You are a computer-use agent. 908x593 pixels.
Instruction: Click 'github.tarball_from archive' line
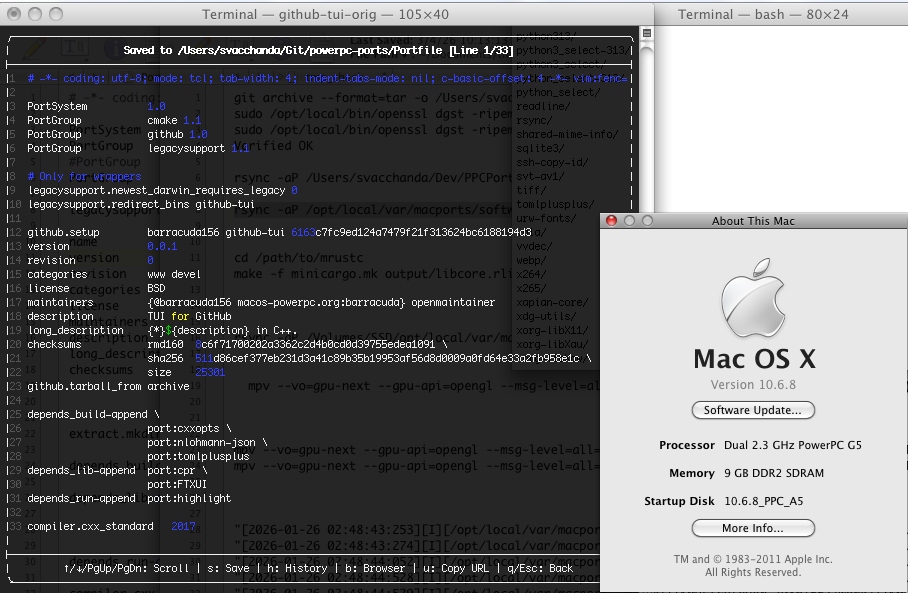coord(108,386)
